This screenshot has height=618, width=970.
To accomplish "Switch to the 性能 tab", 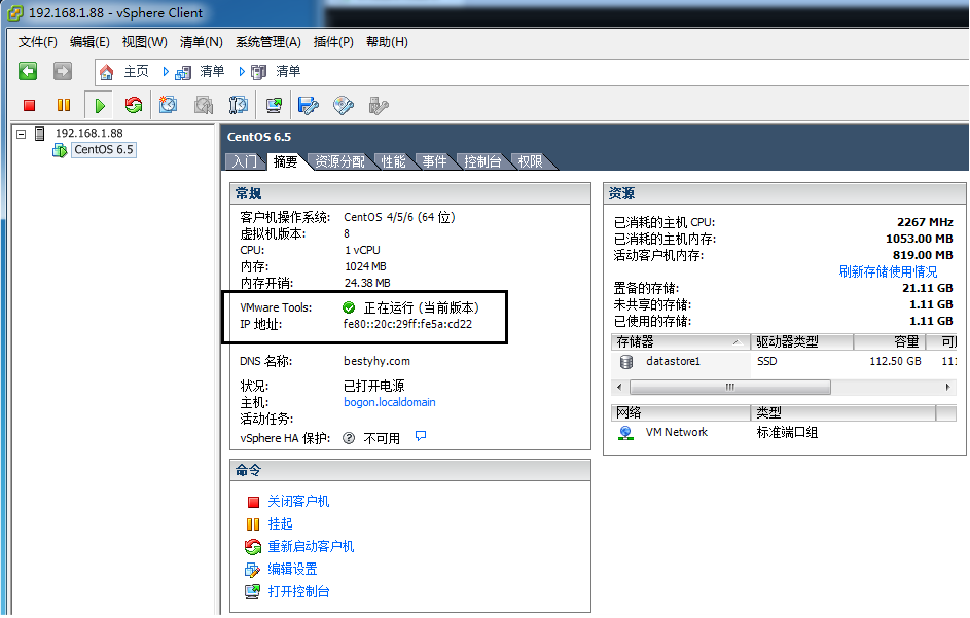I will tap(393, 161).
